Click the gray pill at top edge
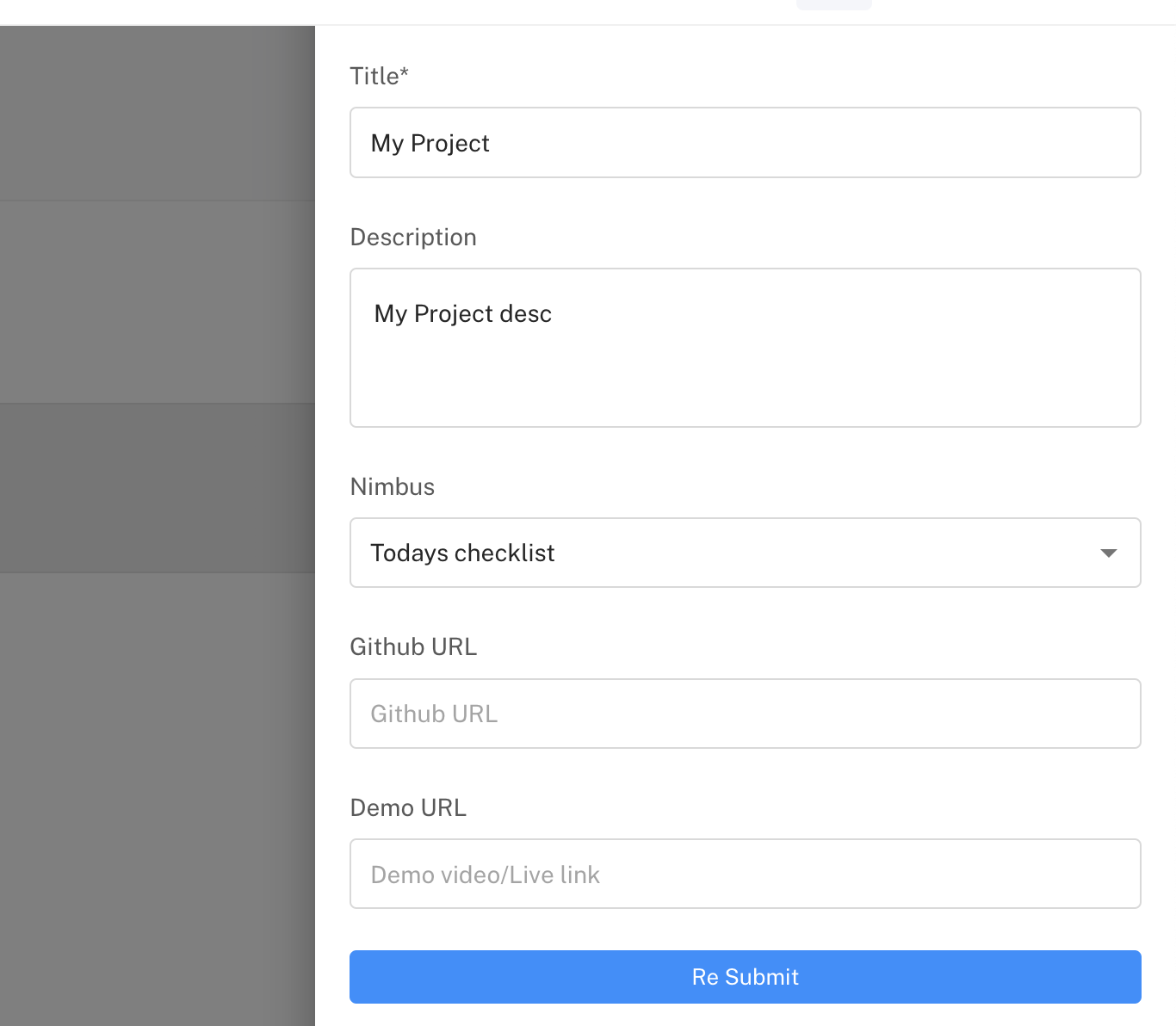This screenshot has height=1026, width=1176. click(833, 4)
